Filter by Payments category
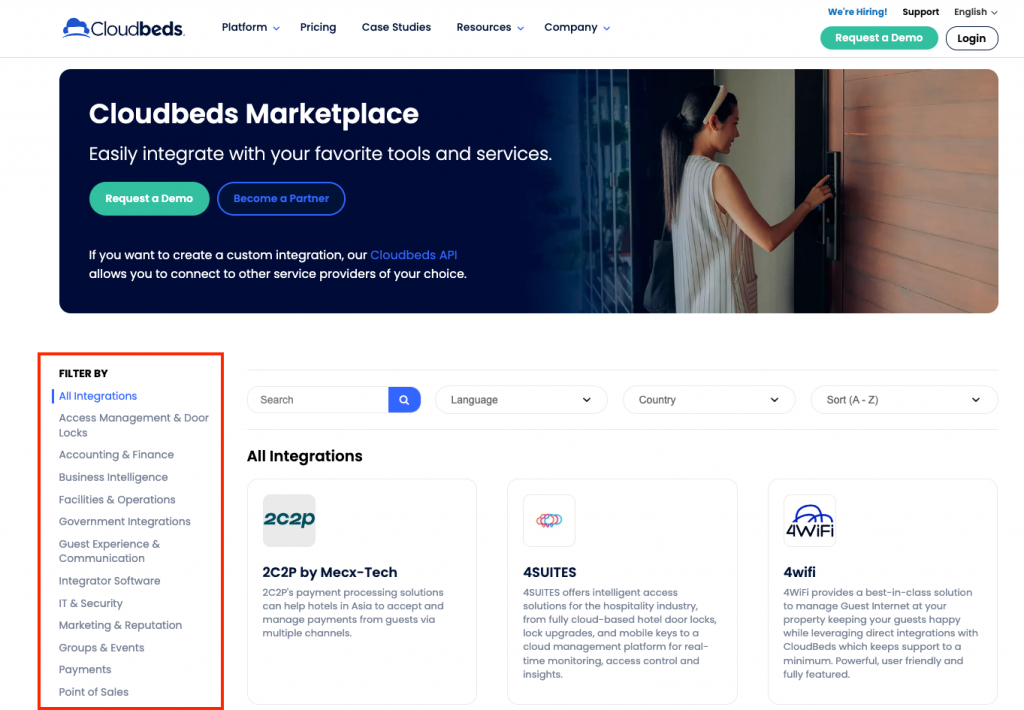This screenshot has height=710, width=1024. pyautogui.click(x=85, y=670)
